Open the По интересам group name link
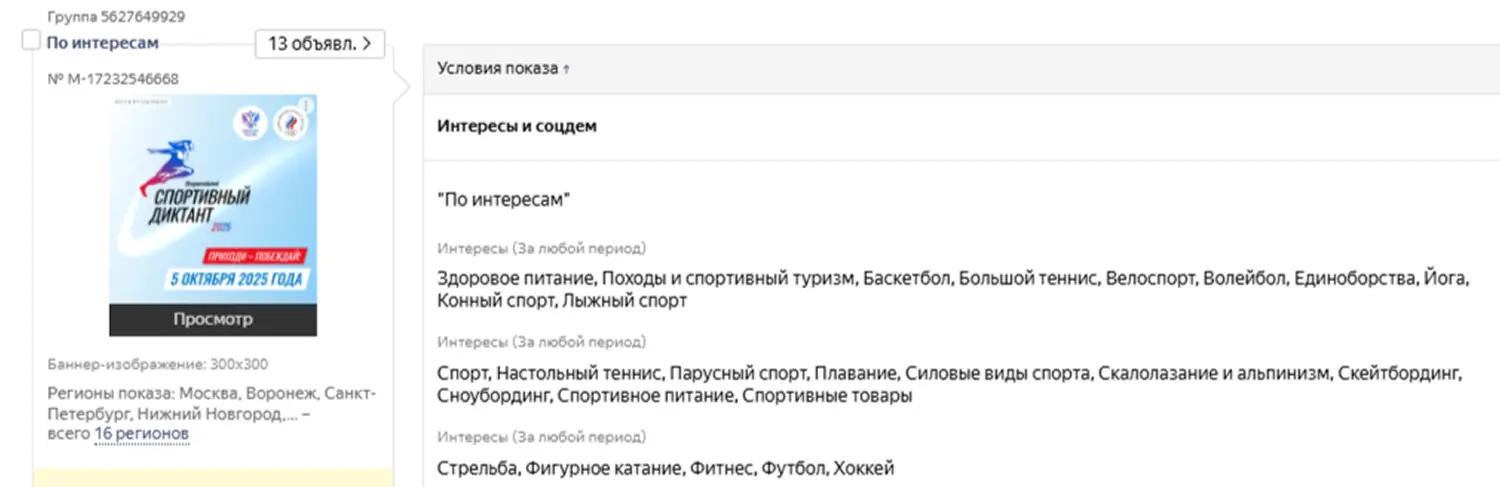The height and width of the screenshot is (487, 1500). [x=103, y=43]
